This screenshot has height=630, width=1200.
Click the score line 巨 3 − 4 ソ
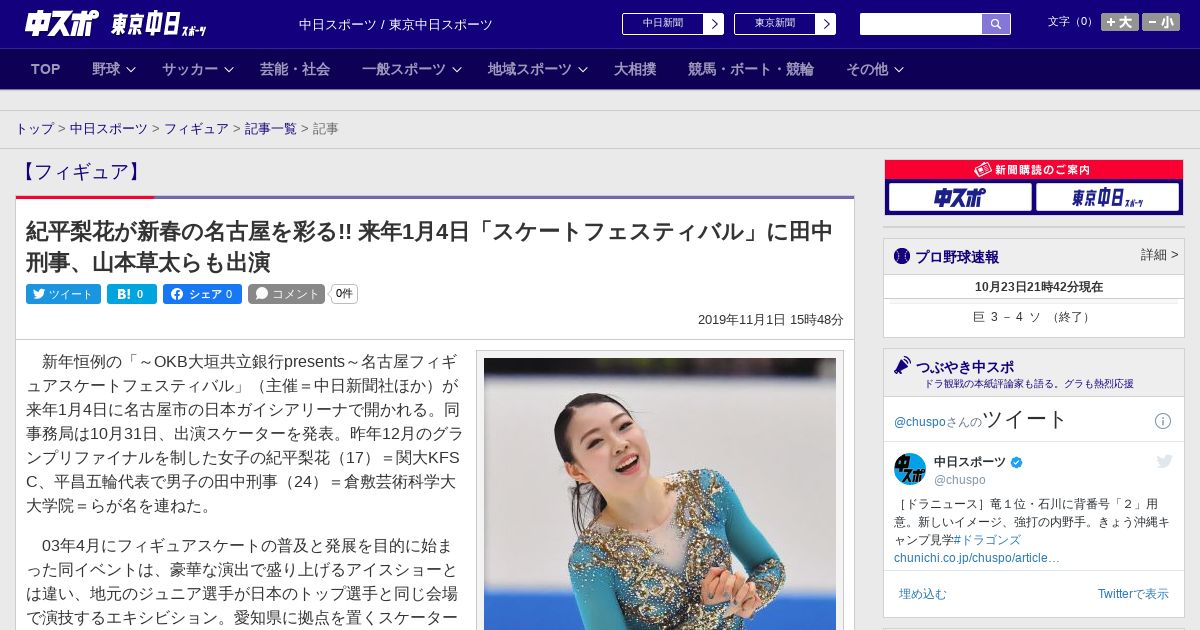coord(1034,317)
